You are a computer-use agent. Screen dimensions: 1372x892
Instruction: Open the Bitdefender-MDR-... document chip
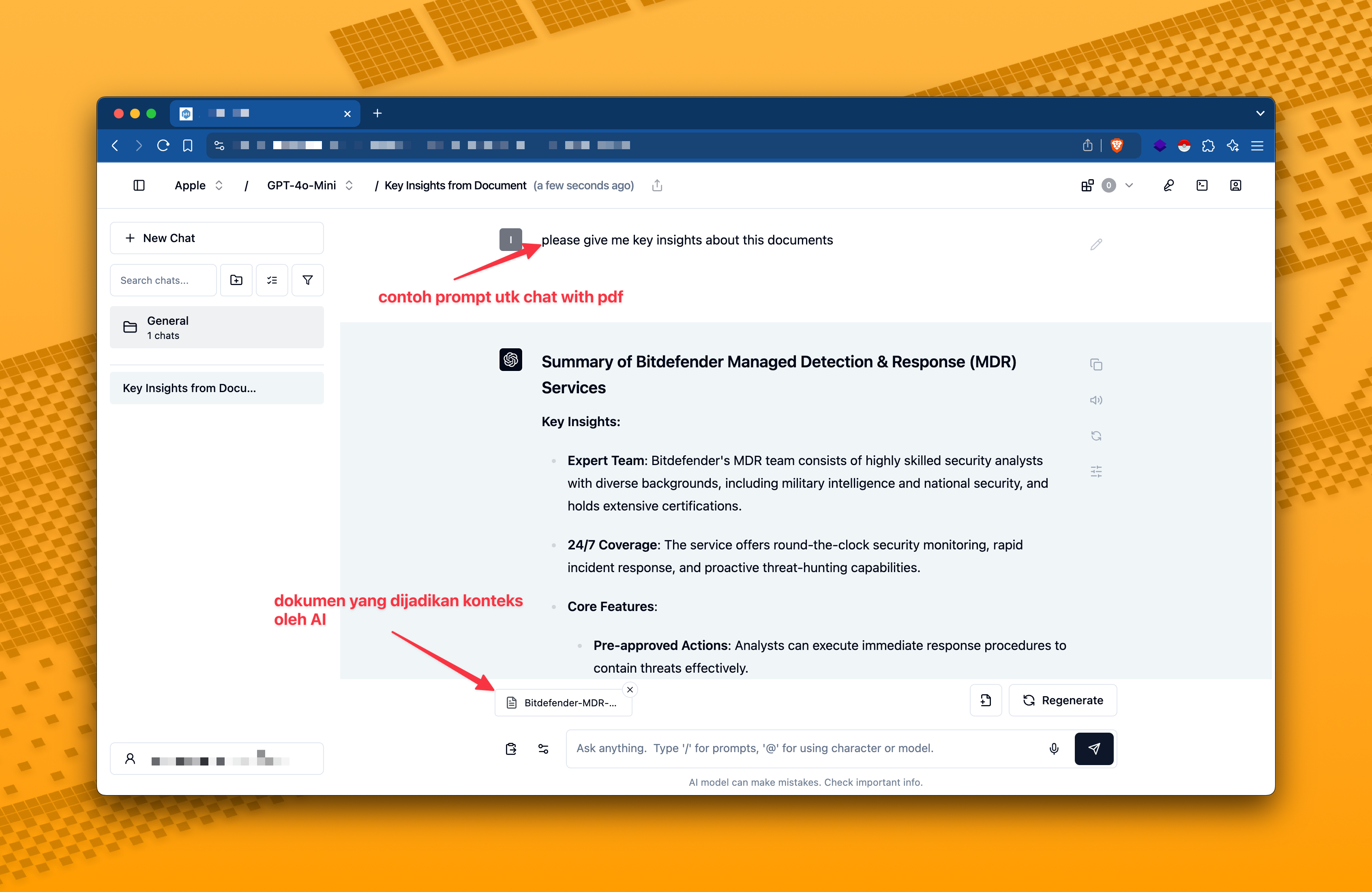pos(563,702)
